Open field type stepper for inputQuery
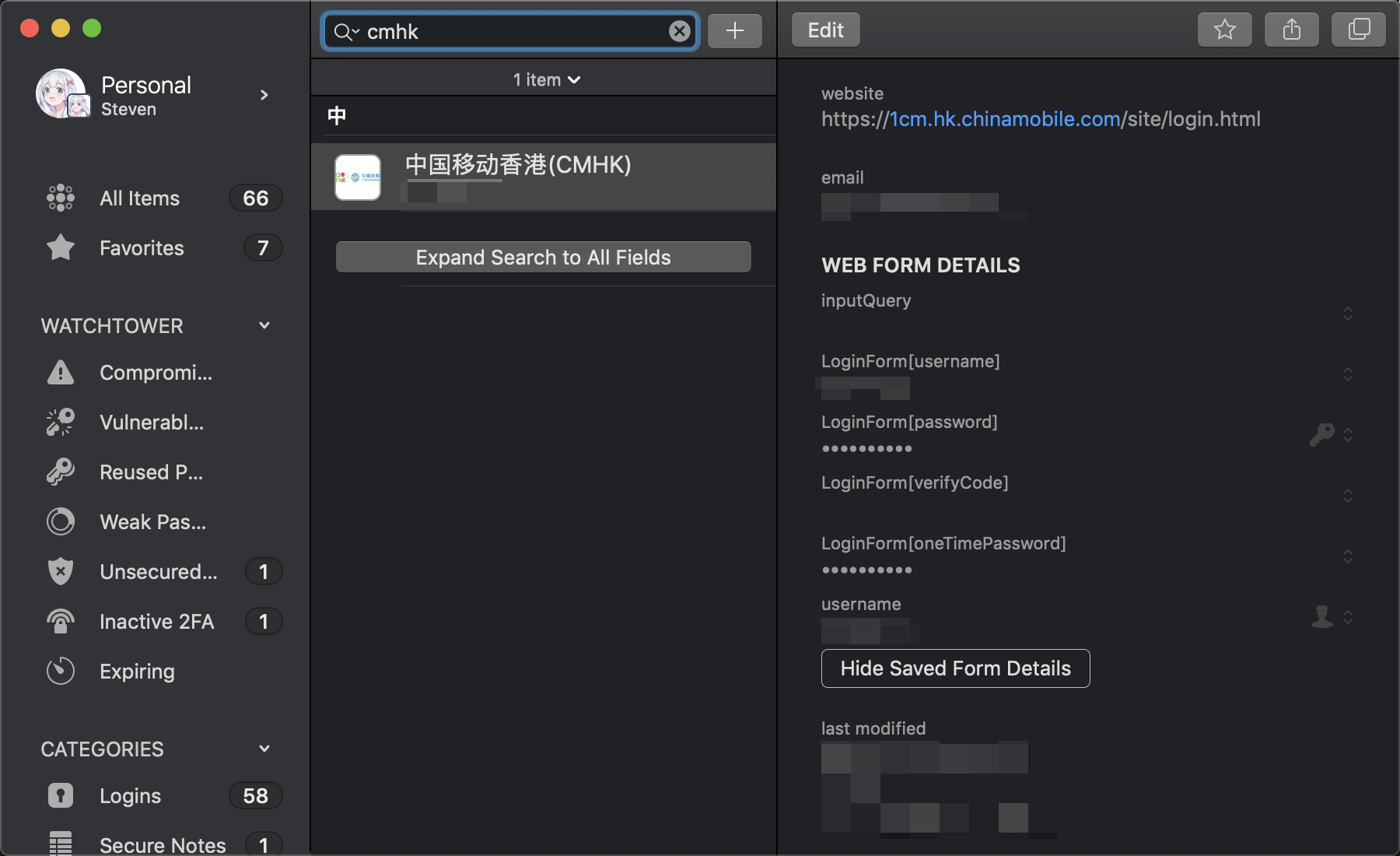 click(x=1347, y=314)
